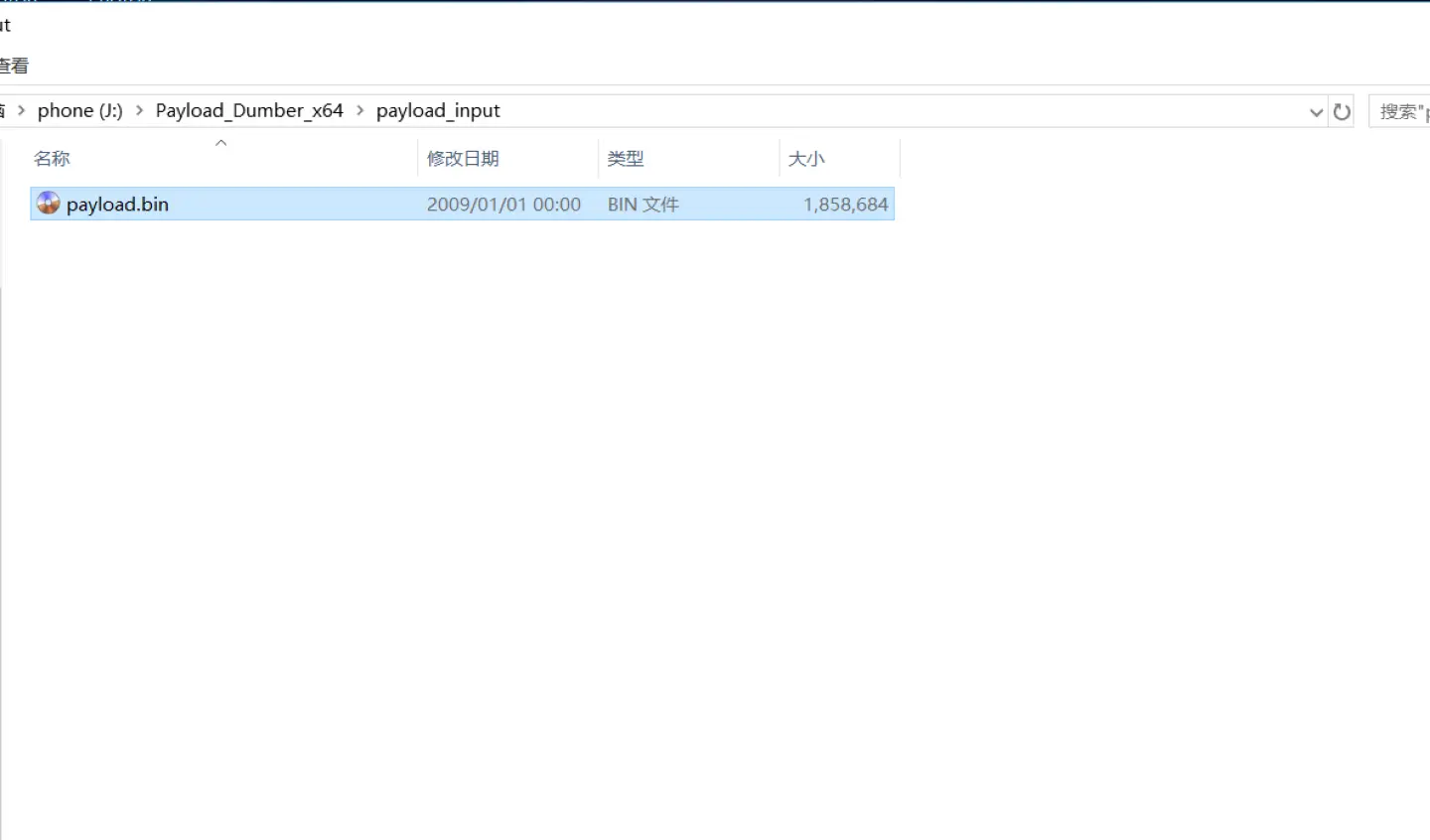Screen dimensions: 1430x840
Task: Sort files by the 名称 column
Action: (x=52, y=159)
